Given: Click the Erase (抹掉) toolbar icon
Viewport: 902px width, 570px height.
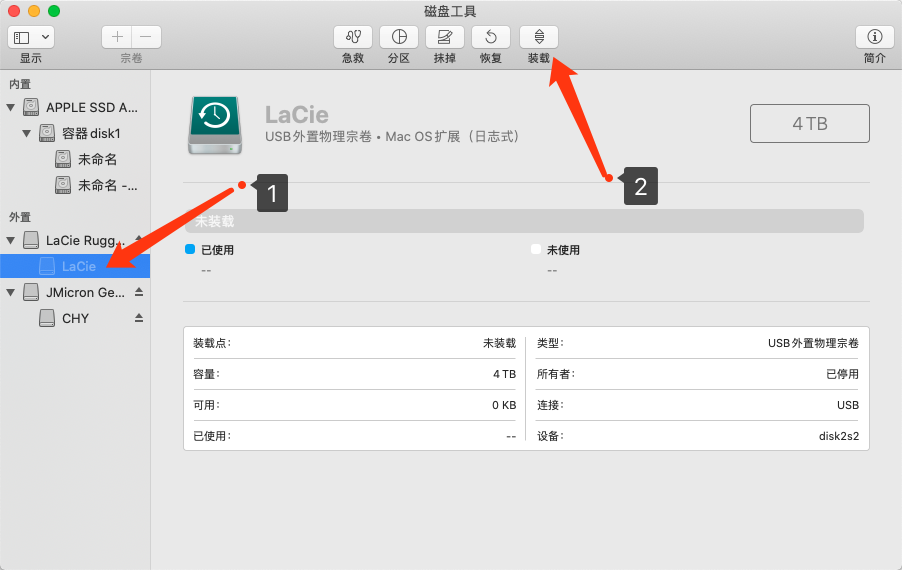Looking at the screenshot, I should pos(445,37).
